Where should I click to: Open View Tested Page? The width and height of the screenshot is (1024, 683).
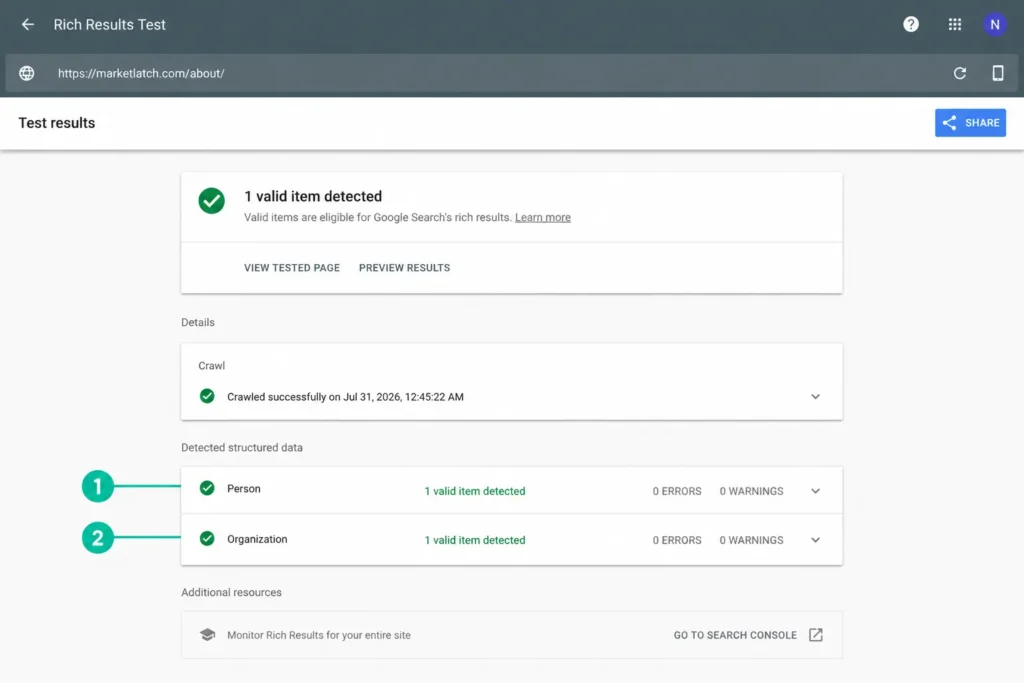(292, 268)
